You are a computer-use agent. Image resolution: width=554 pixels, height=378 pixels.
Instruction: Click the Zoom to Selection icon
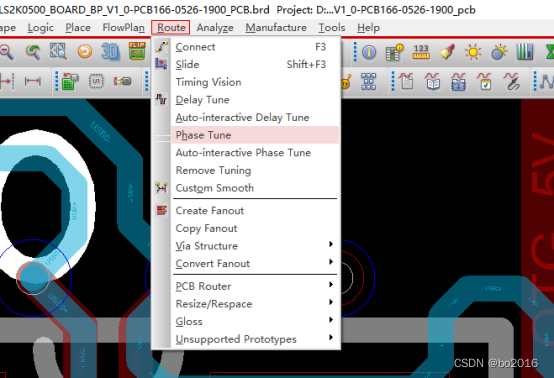tap(58, 52)
